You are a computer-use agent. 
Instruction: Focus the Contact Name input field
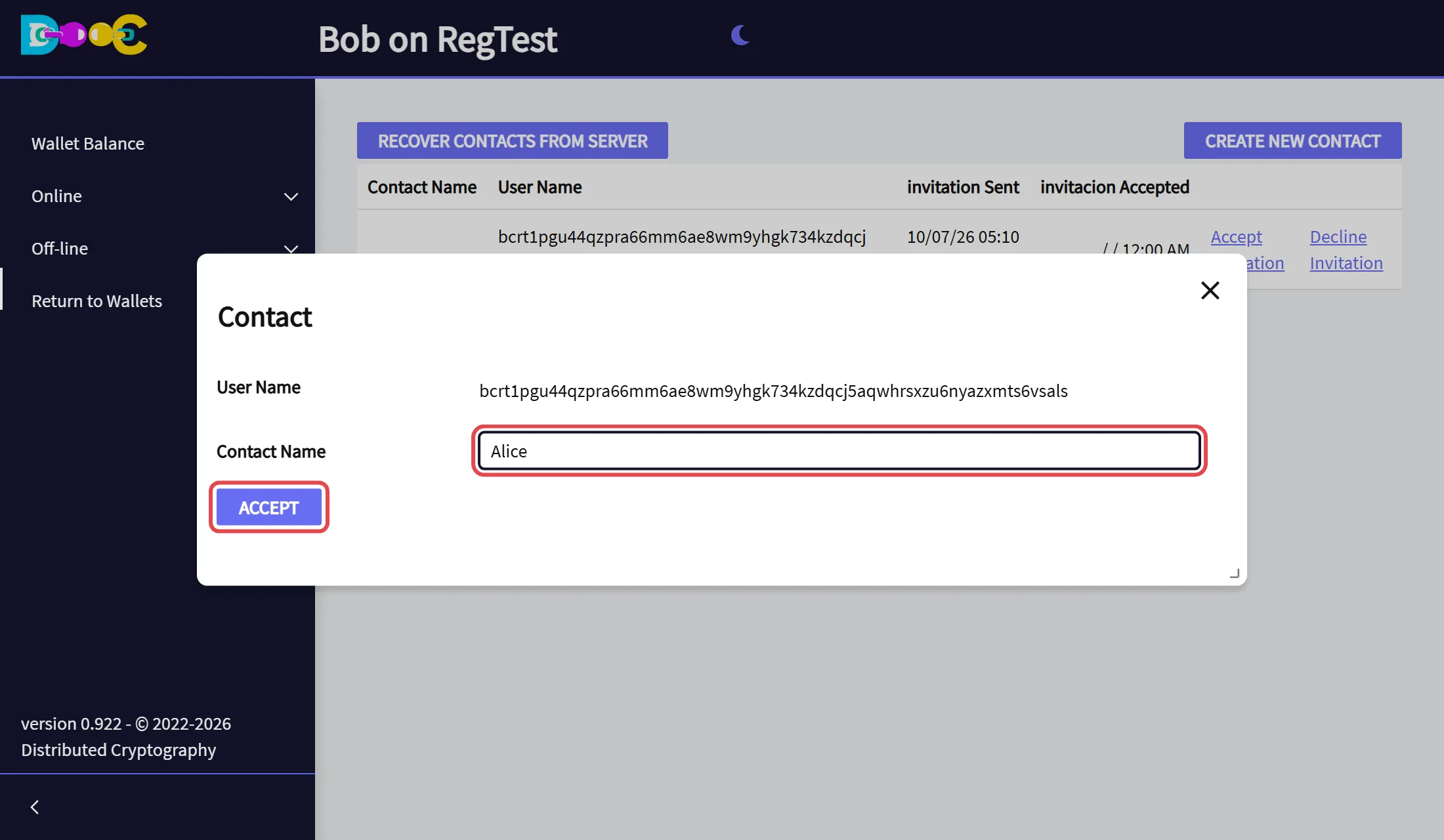tap(839, 451)
